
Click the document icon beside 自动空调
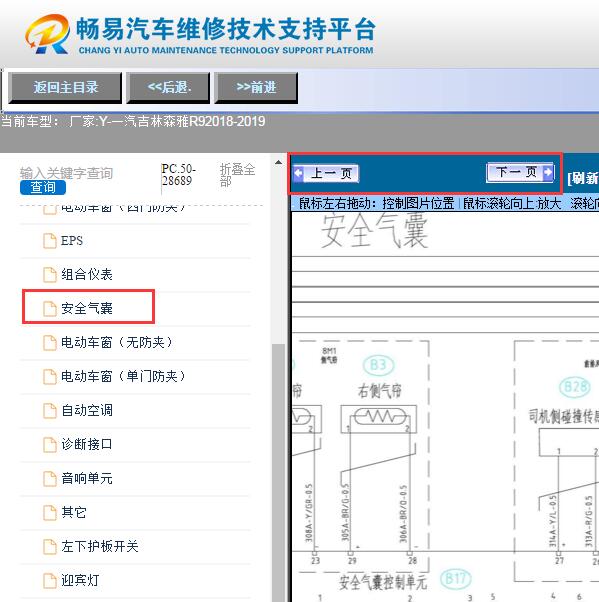pyautogui.click(x=50, y=411)
